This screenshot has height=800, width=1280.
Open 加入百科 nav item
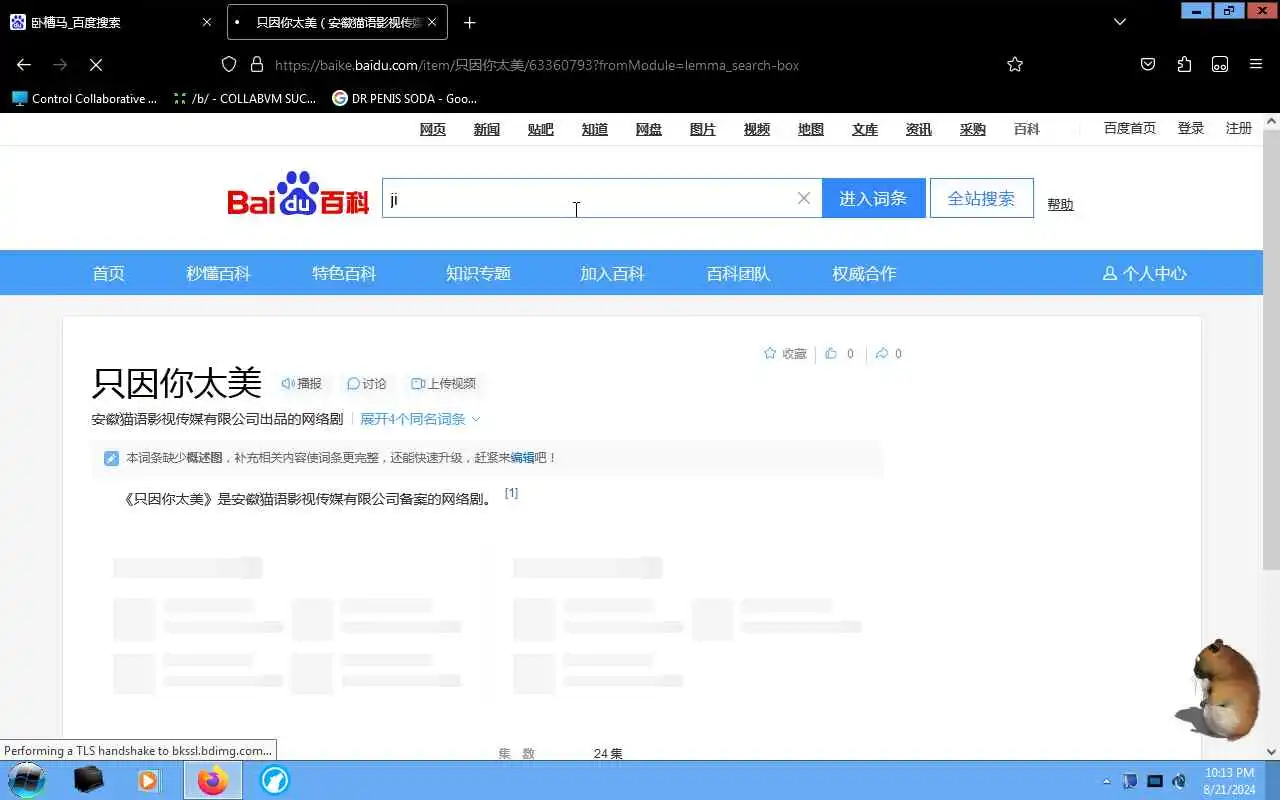(x=612, y=273)
